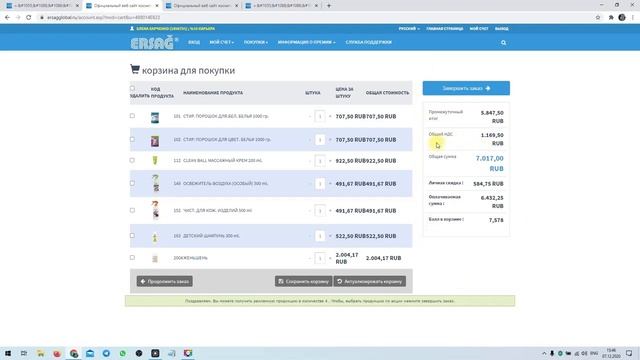The width and height of the screenshot is (640, 360).
Task: Click the clock in the taskbar
Action: [x=611, y=353]
